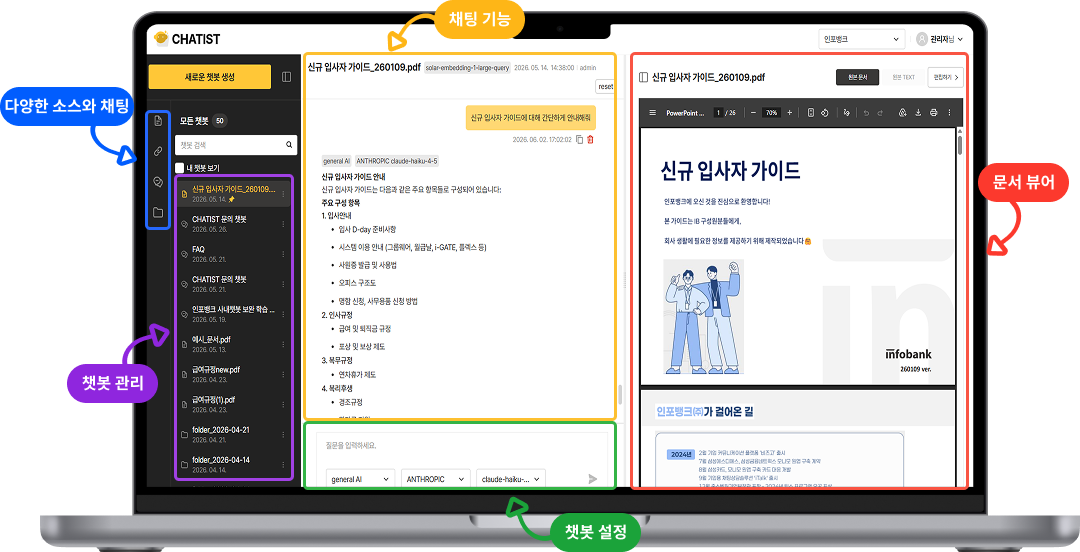Toggle the '내 챗봇 보기' checkbox

click(180, 167)
